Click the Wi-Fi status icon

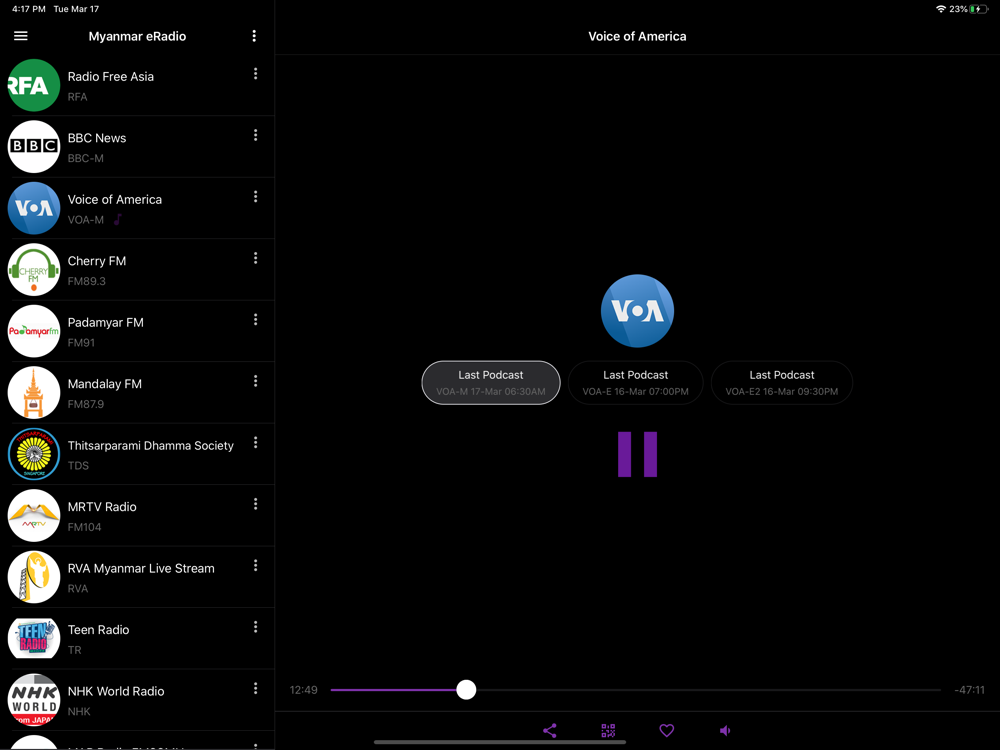coord(940,9)
